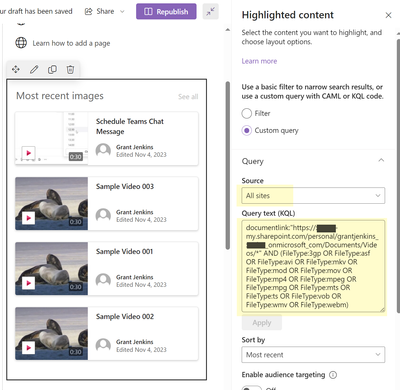
Task: Toggle the Enable audience targeting switch
Action: [251, 388]
